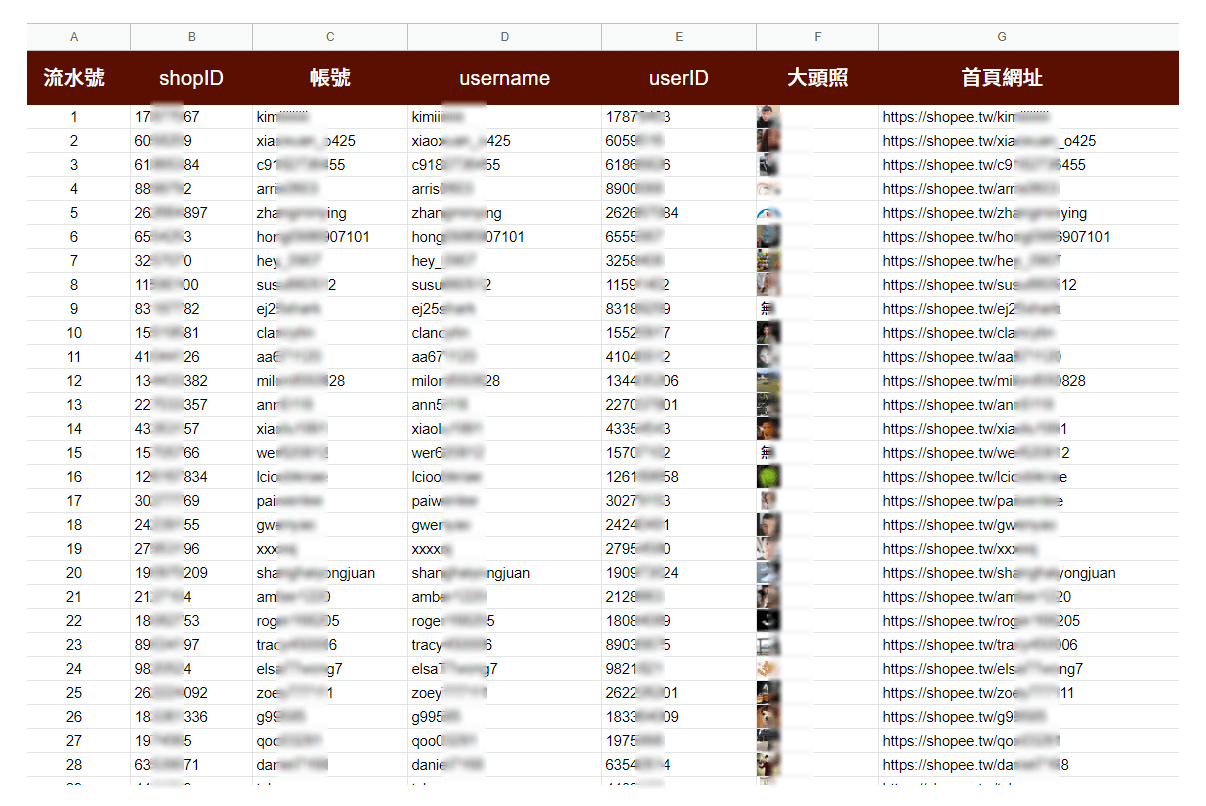
Task: Select column A header letter
Action: tap(74, 37)
